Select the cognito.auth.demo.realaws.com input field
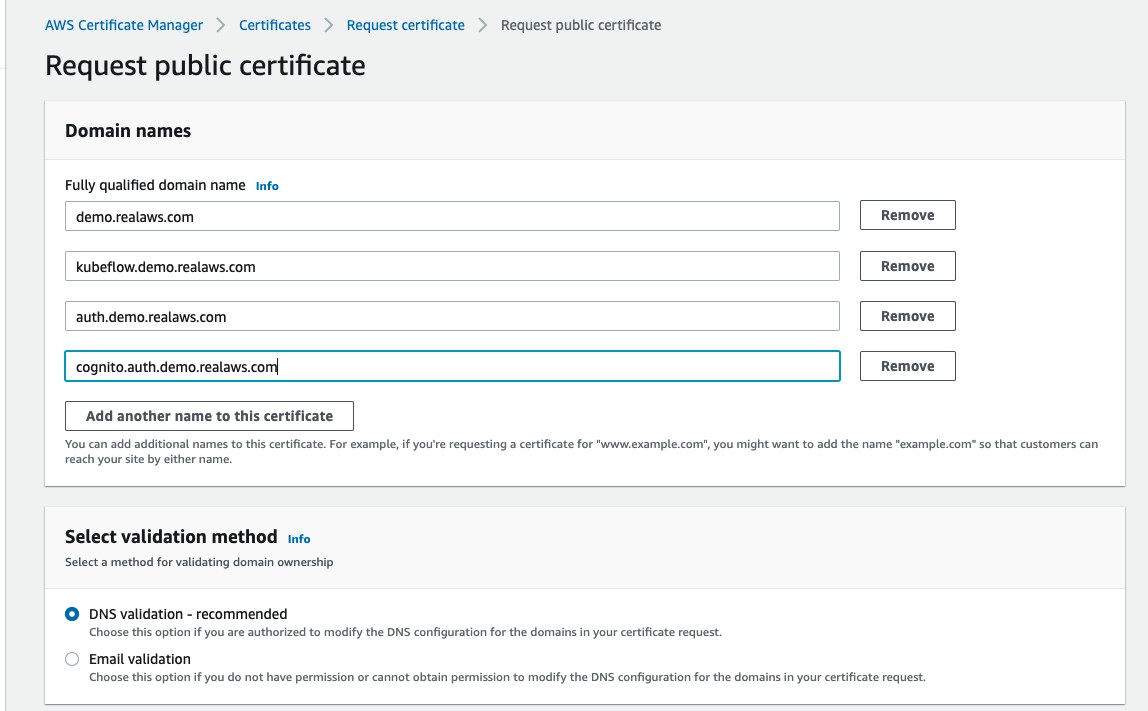Viewport: 1148px width, 711px height. [x=450, y=365]
